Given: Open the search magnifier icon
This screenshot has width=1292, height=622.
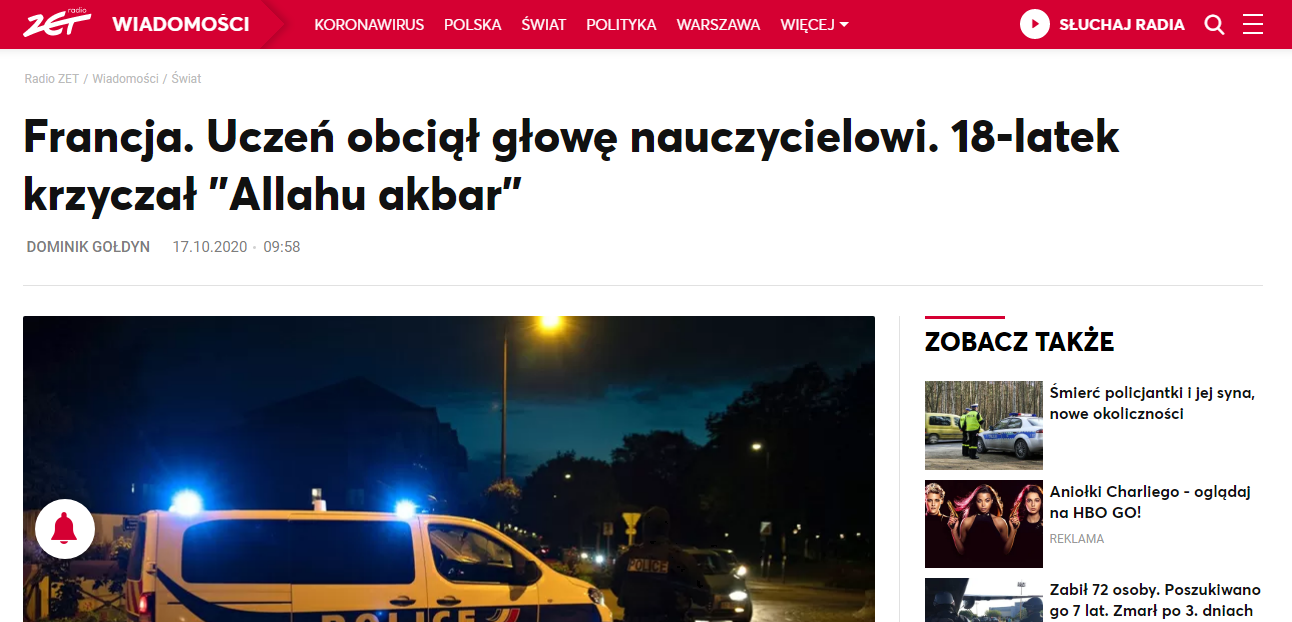Looking at the screenshot, I should coord(1215,24).
